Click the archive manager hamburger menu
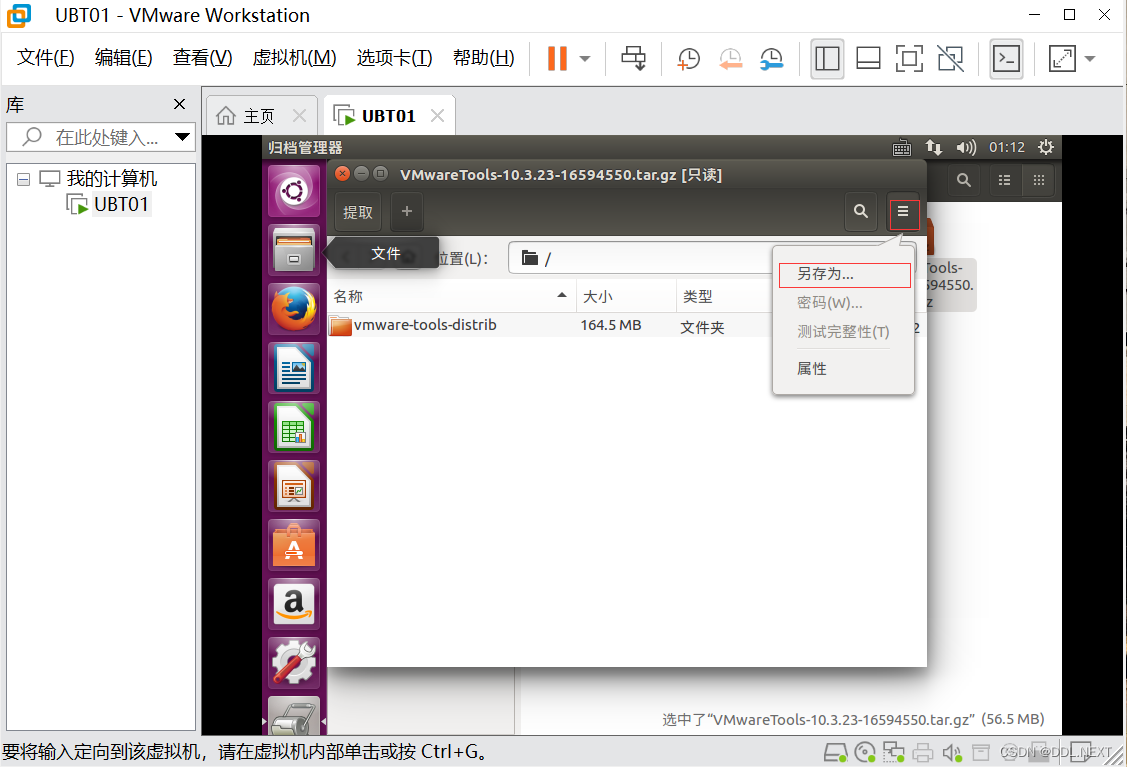The image size is (1127, 767). point(903,211)
